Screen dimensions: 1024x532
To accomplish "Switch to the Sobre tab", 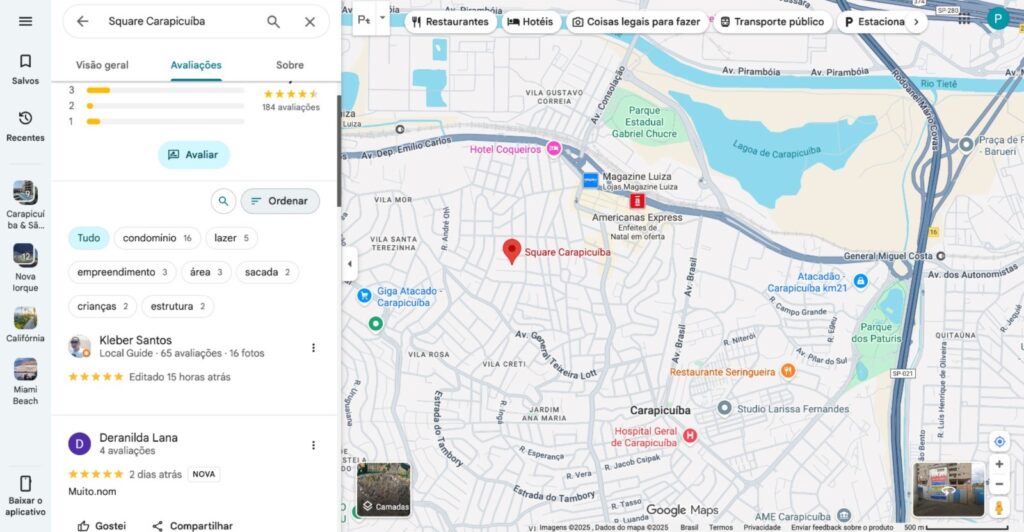I will point(290,65).
